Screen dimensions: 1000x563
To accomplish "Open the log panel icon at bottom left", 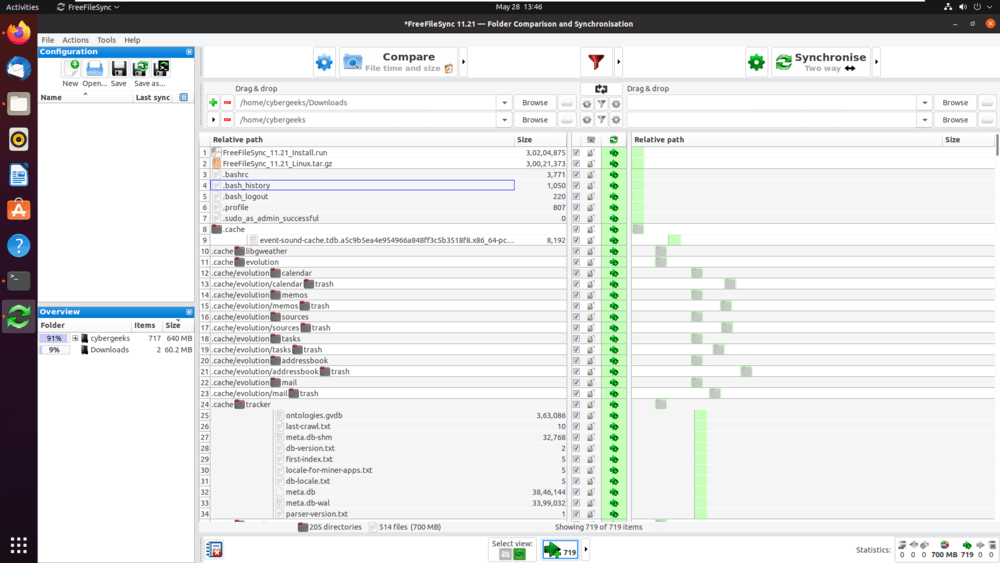I will pyautogui.click(x=214, y=549).
